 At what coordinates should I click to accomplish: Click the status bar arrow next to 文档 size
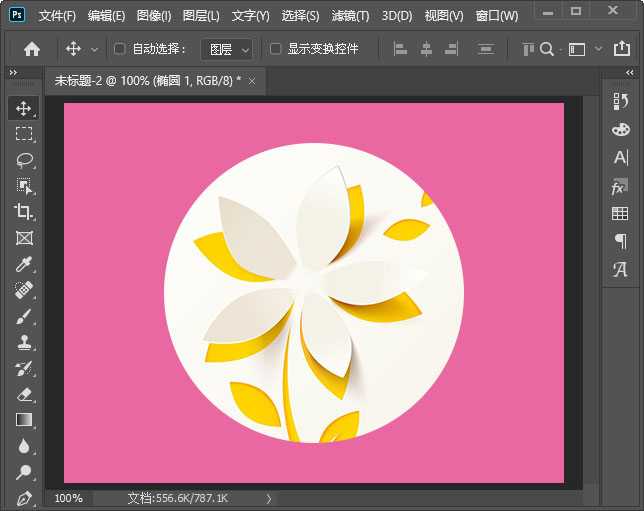point(268,497)
